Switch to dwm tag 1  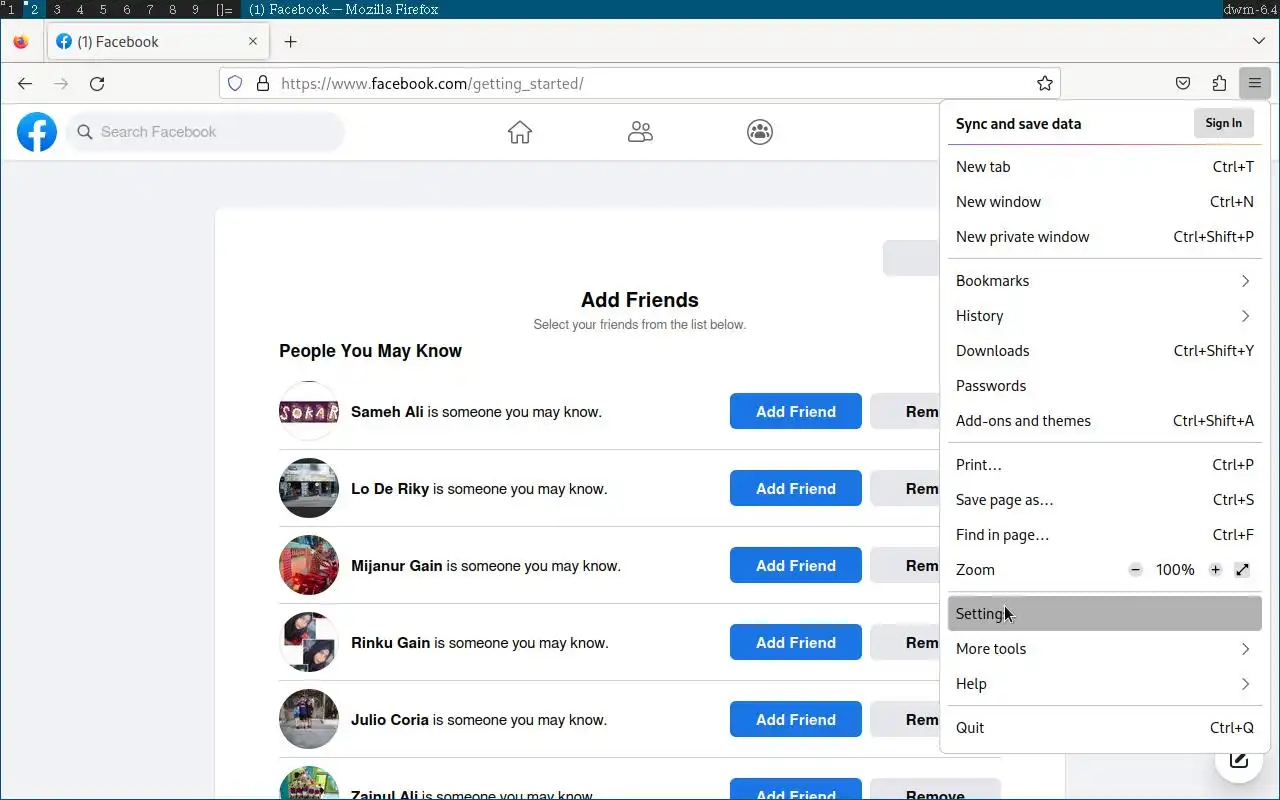pyautogui.click(x=11, y=9)
